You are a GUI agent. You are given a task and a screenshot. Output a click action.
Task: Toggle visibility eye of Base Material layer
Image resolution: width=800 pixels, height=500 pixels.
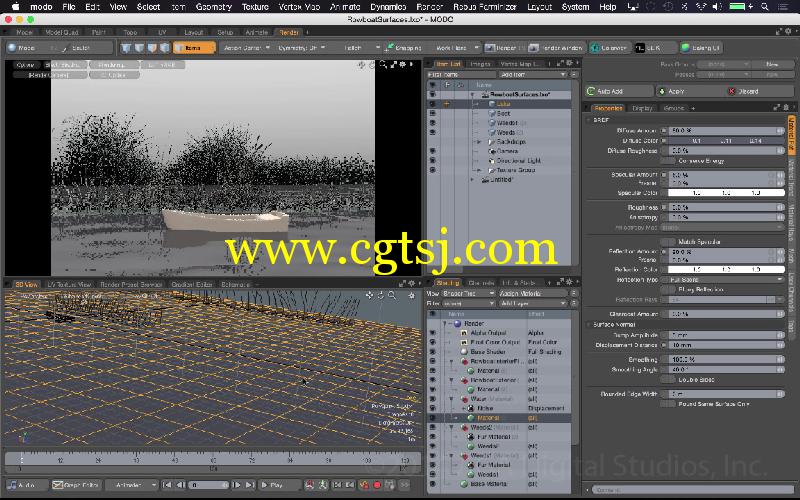[x=433, y=484]
